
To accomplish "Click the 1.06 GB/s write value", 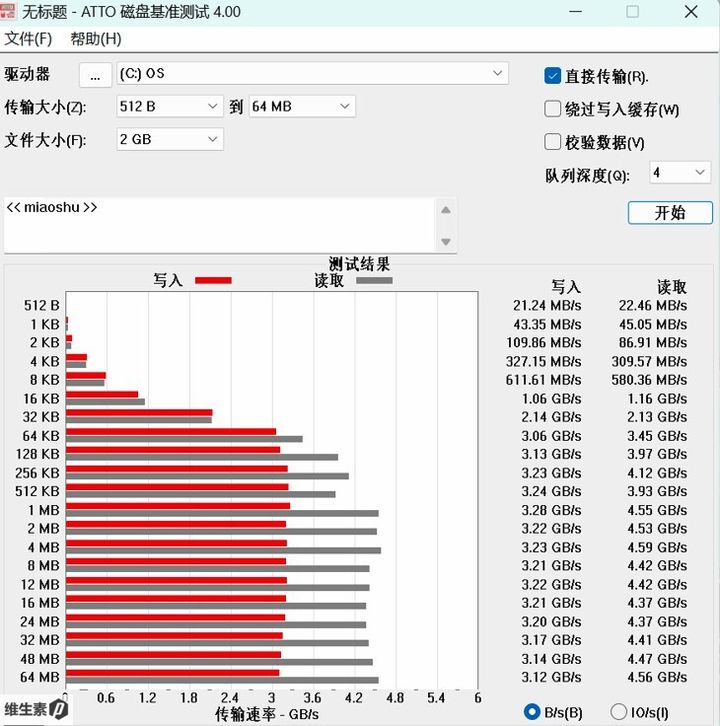I will (x=551, y=399).
